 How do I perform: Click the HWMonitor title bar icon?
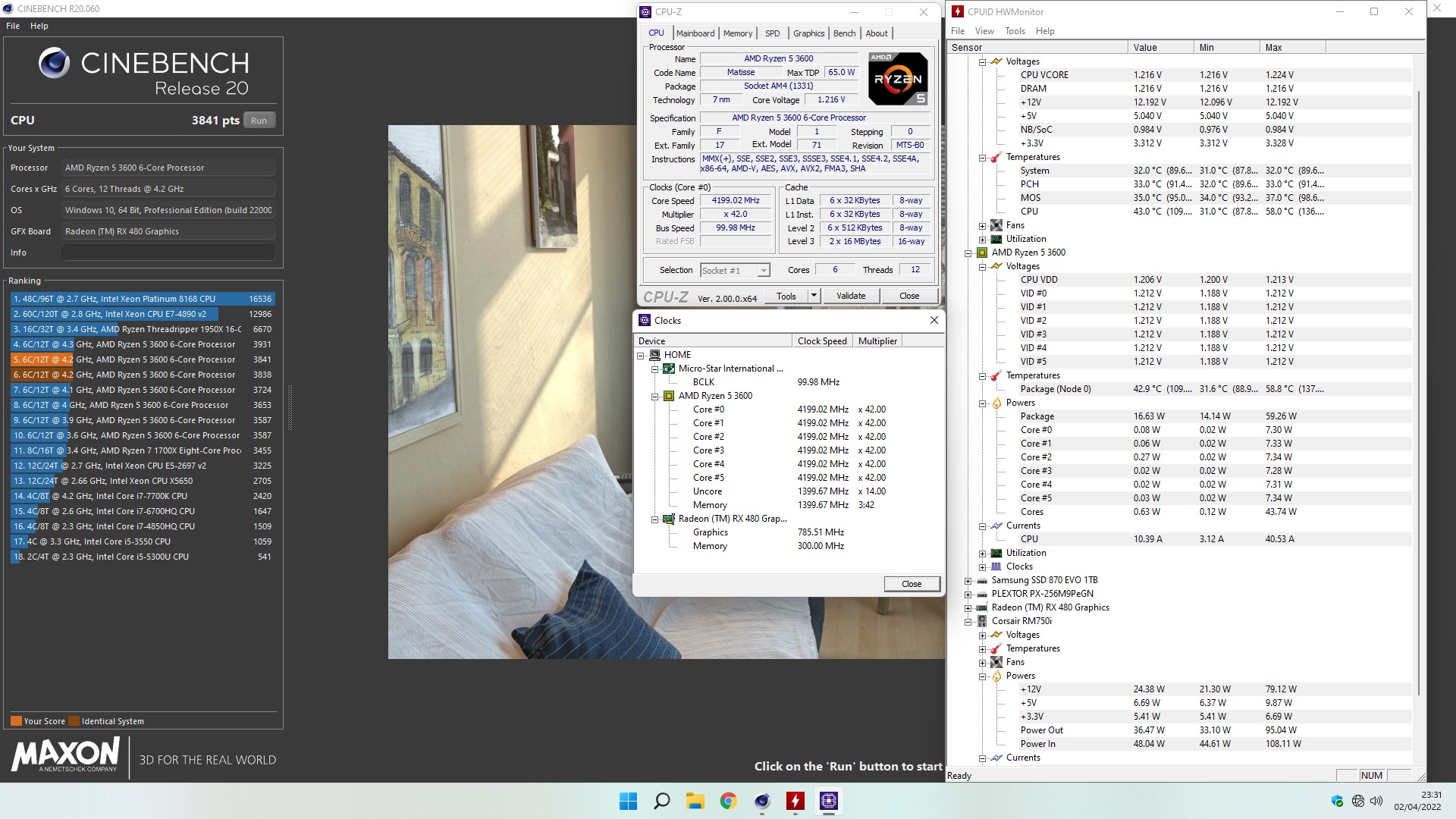pyautogui.click(x=958, y=11)
